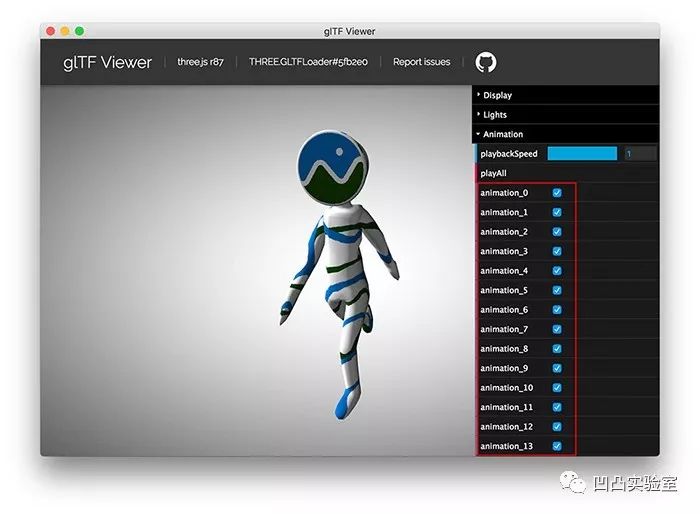Toggle the animation_13 checkbox

pyautogui.click(x=557, y=446)
